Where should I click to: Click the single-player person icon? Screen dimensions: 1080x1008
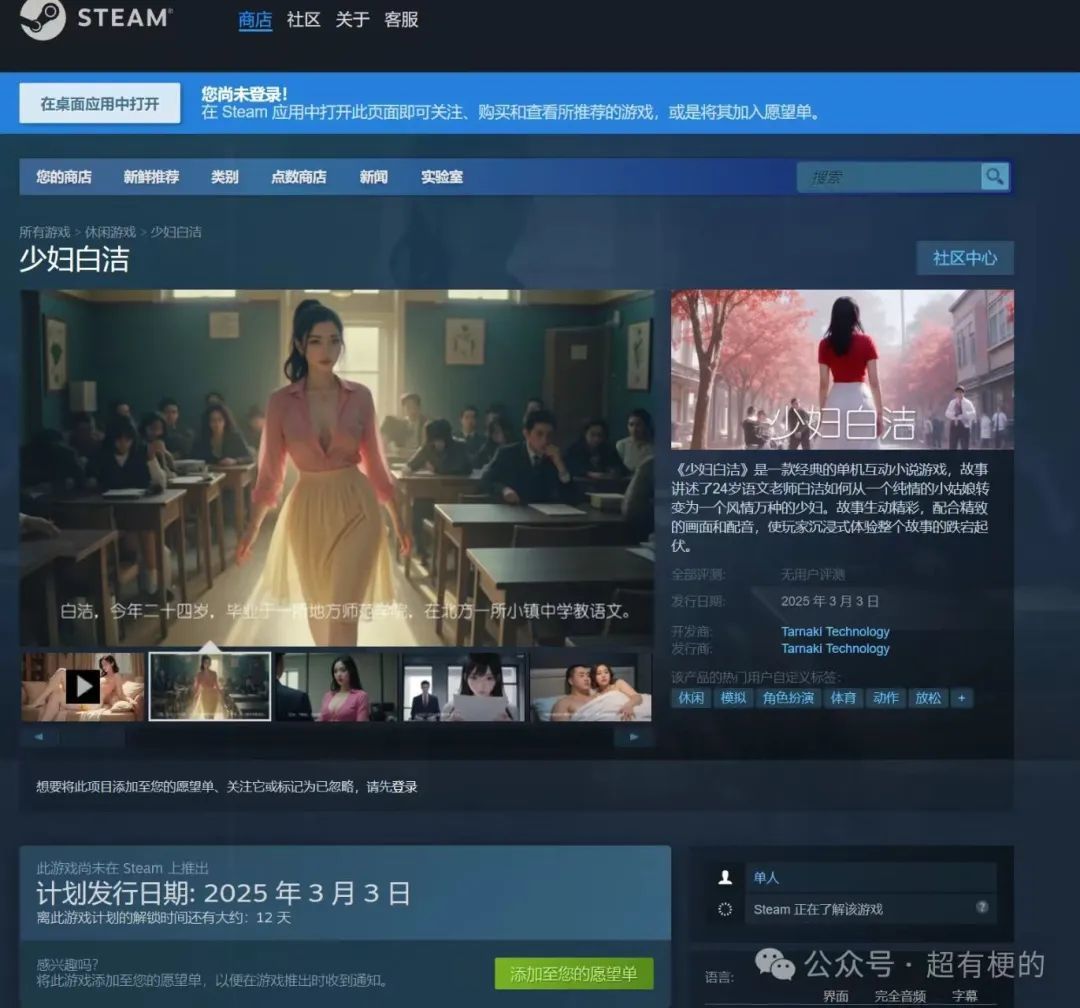[x=725, y=877]
